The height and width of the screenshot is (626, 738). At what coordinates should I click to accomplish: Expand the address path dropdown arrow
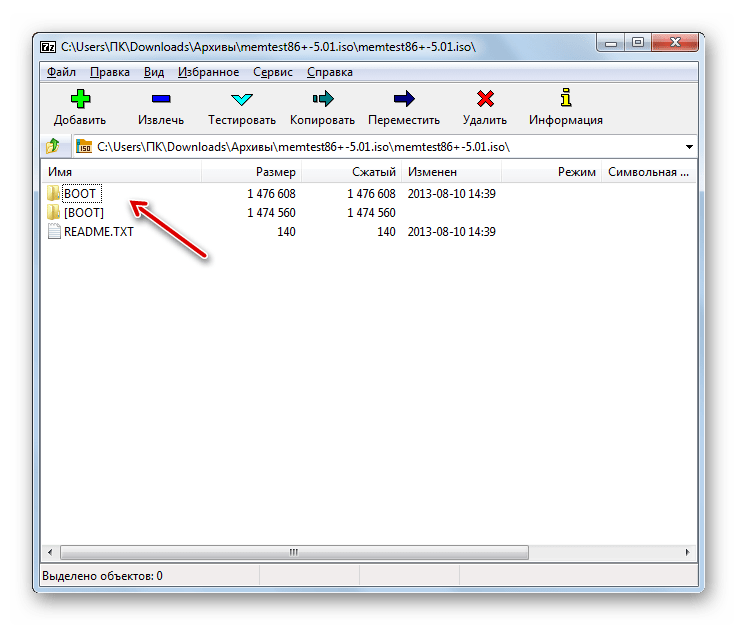point(689,147)
